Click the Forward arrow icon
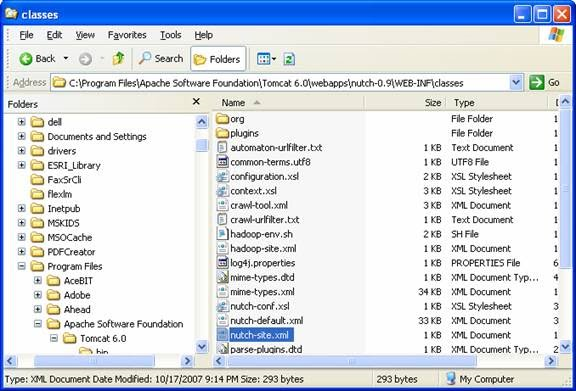This screenshot has height=391, width=576. pyautogui.click(x=85, y=59)
